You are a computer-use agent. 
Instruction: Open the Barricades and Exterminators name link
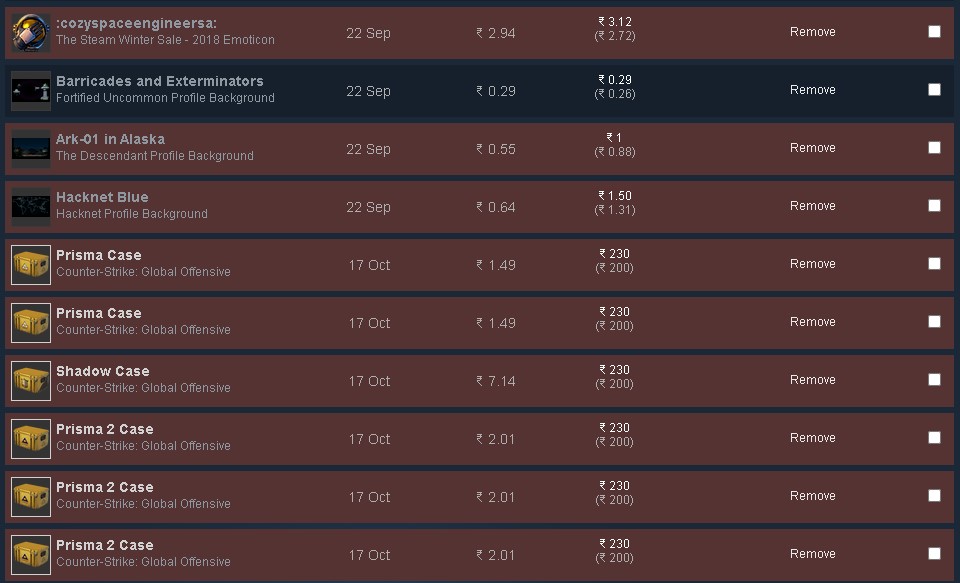click(159, 81)
